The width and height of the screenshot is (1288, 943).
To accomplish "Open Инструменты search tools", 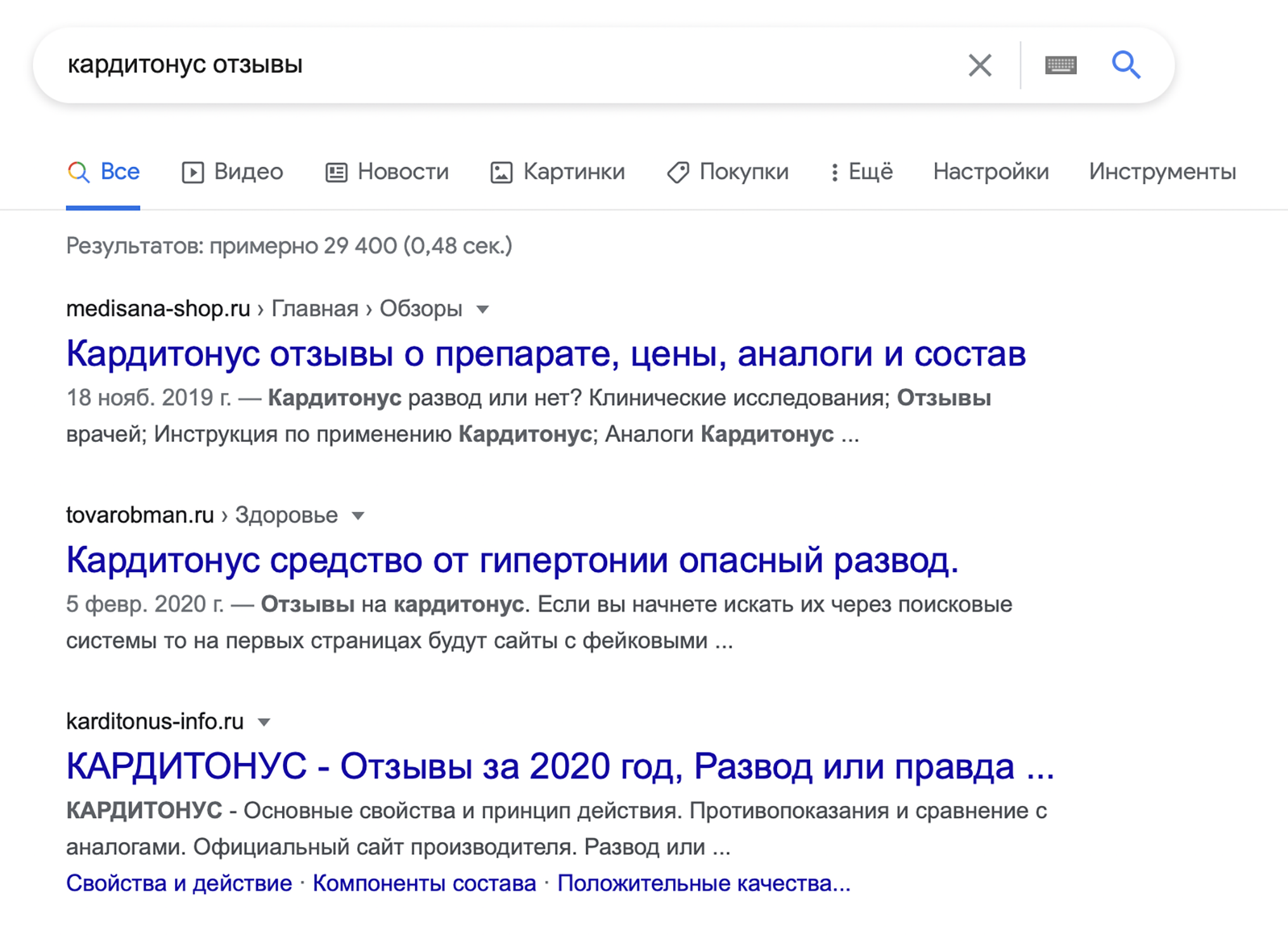I will (x=1162, y=172).
